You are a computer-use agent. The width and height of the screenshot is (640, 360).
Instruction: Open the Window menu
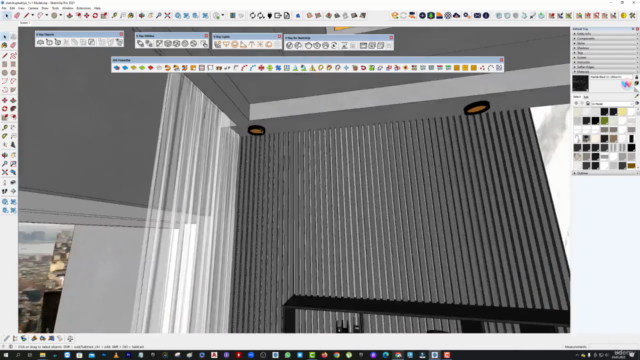[68, 8]
